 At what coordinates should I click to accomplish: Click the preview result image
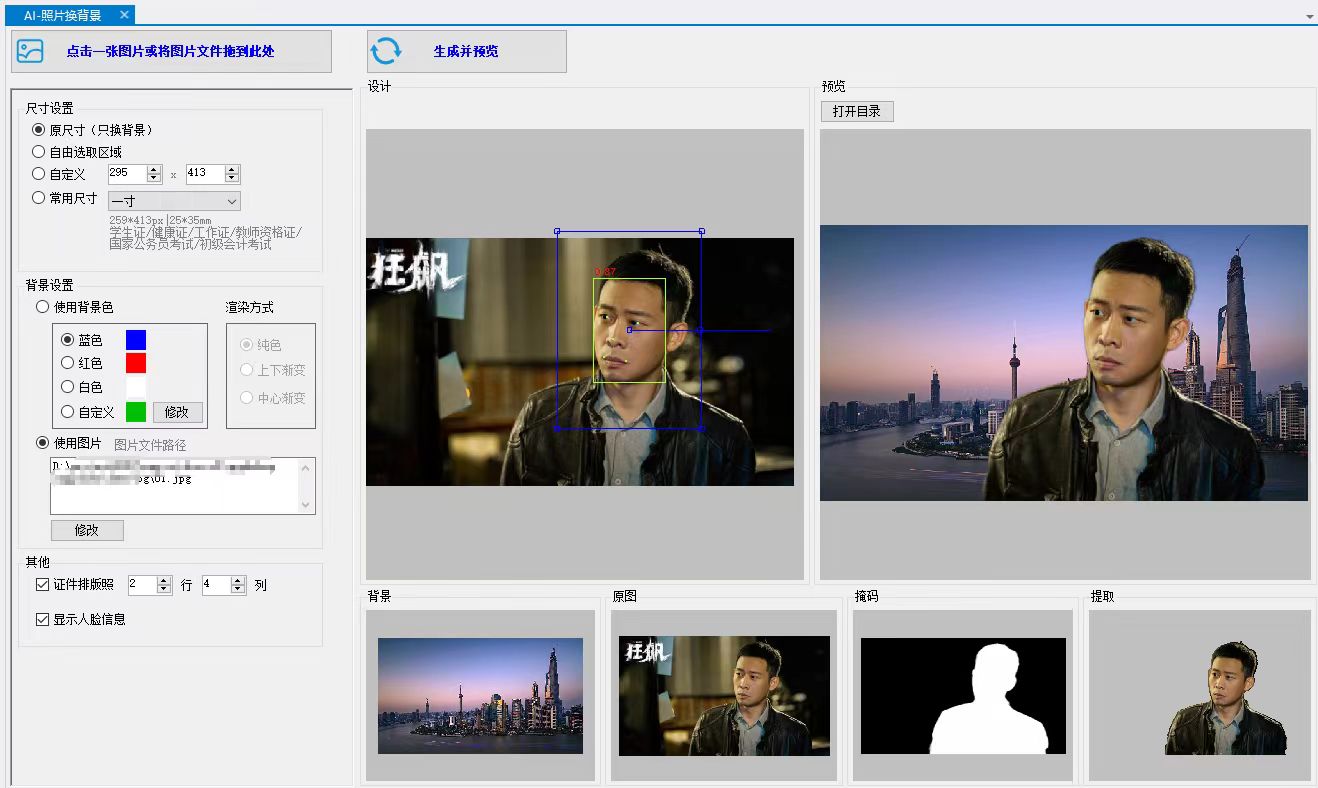[x=1064, y=363]
